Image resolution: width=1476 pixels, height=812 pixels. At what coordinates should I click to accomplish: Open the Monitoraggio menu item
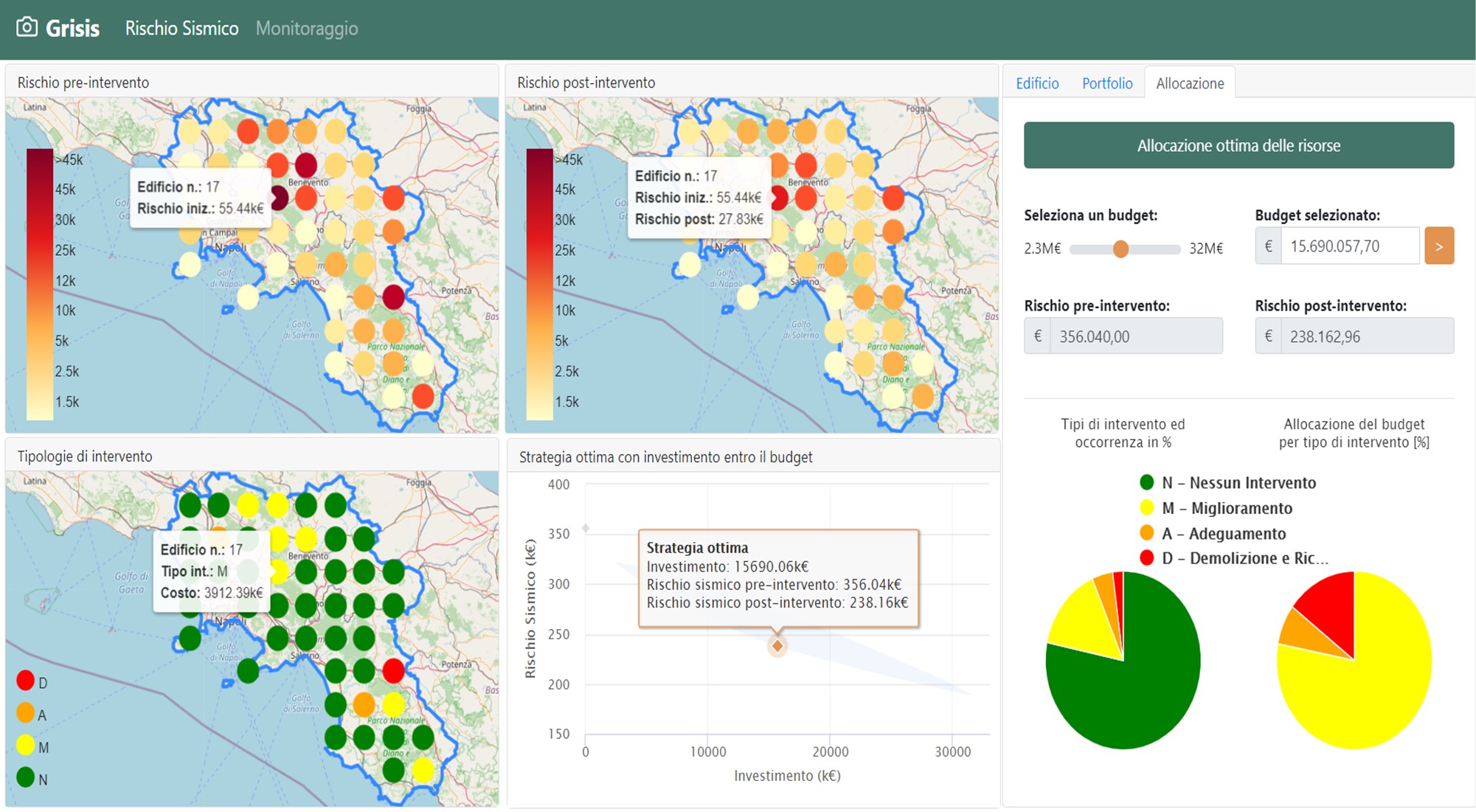306,29
